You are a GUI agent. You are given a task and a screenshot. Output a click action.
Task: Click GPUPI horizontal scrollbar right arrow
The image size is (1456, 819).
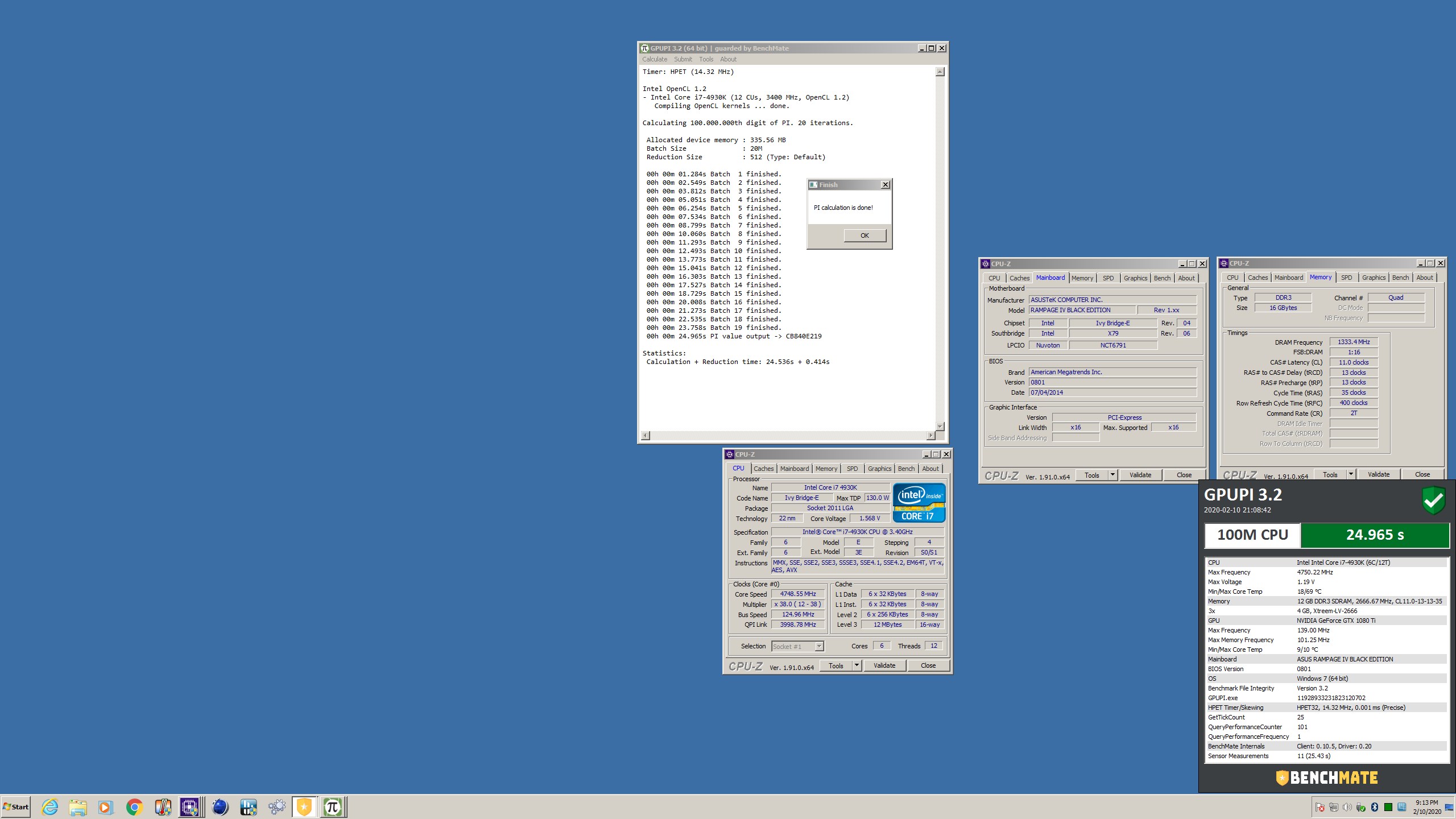tap(930, 436)
